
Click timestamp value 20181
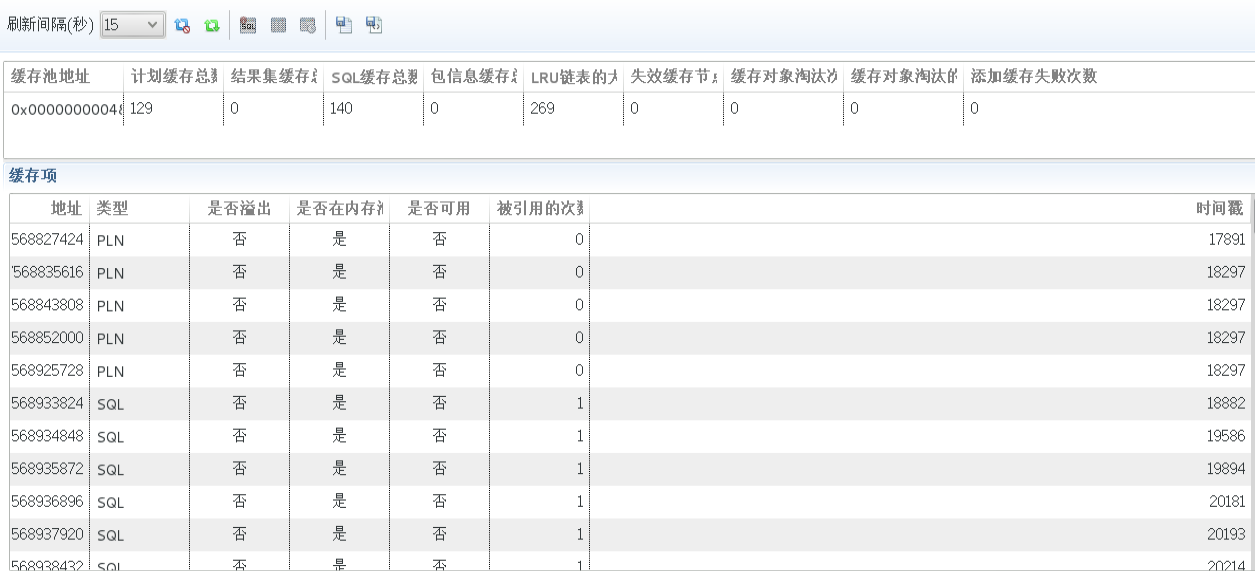click(1226, 502)
